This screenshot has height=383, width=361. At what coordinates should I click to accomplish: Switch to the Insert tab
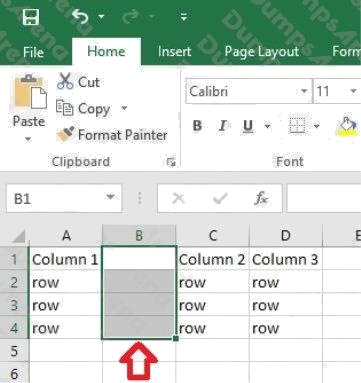coord(174,52)
